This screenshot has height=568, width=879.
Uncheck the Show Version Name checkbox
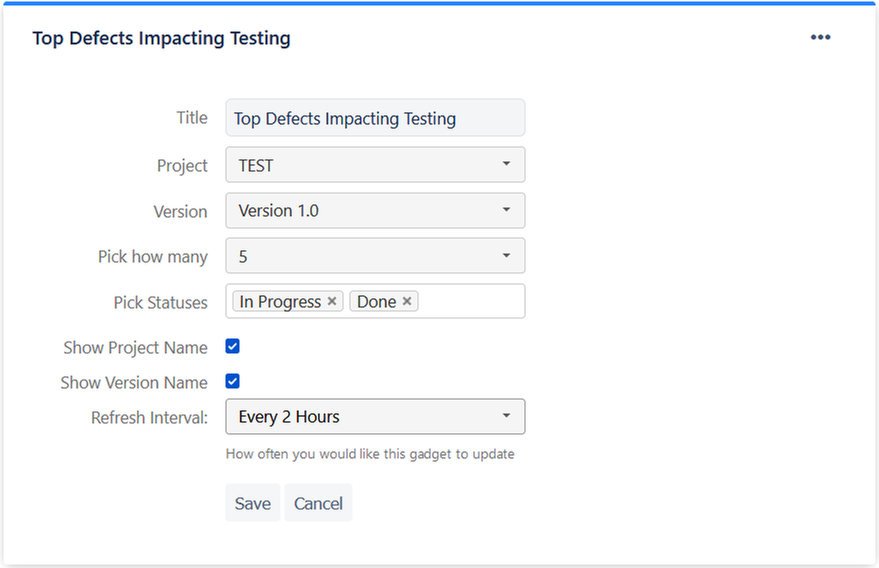point(232,381)
